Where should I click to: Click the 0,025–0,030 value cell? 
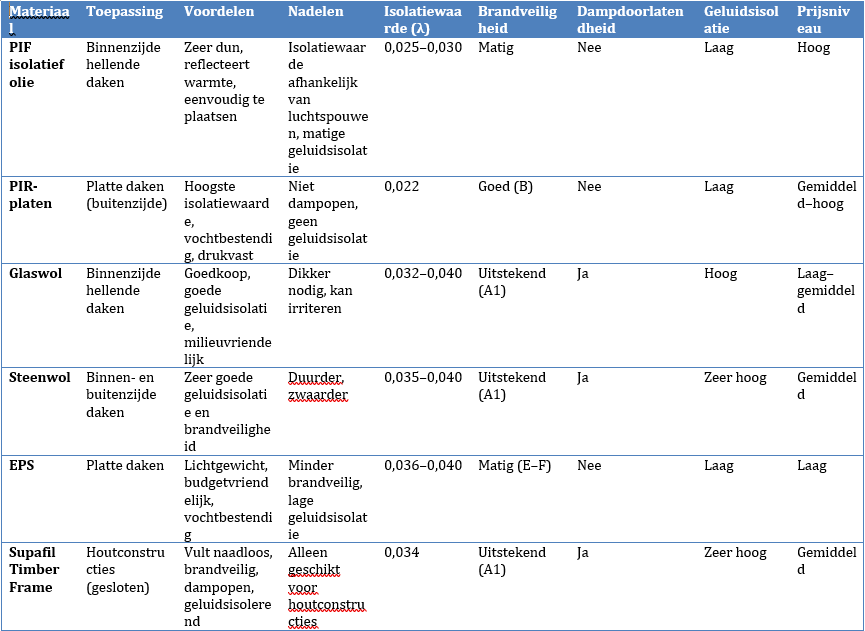point(423,48)
